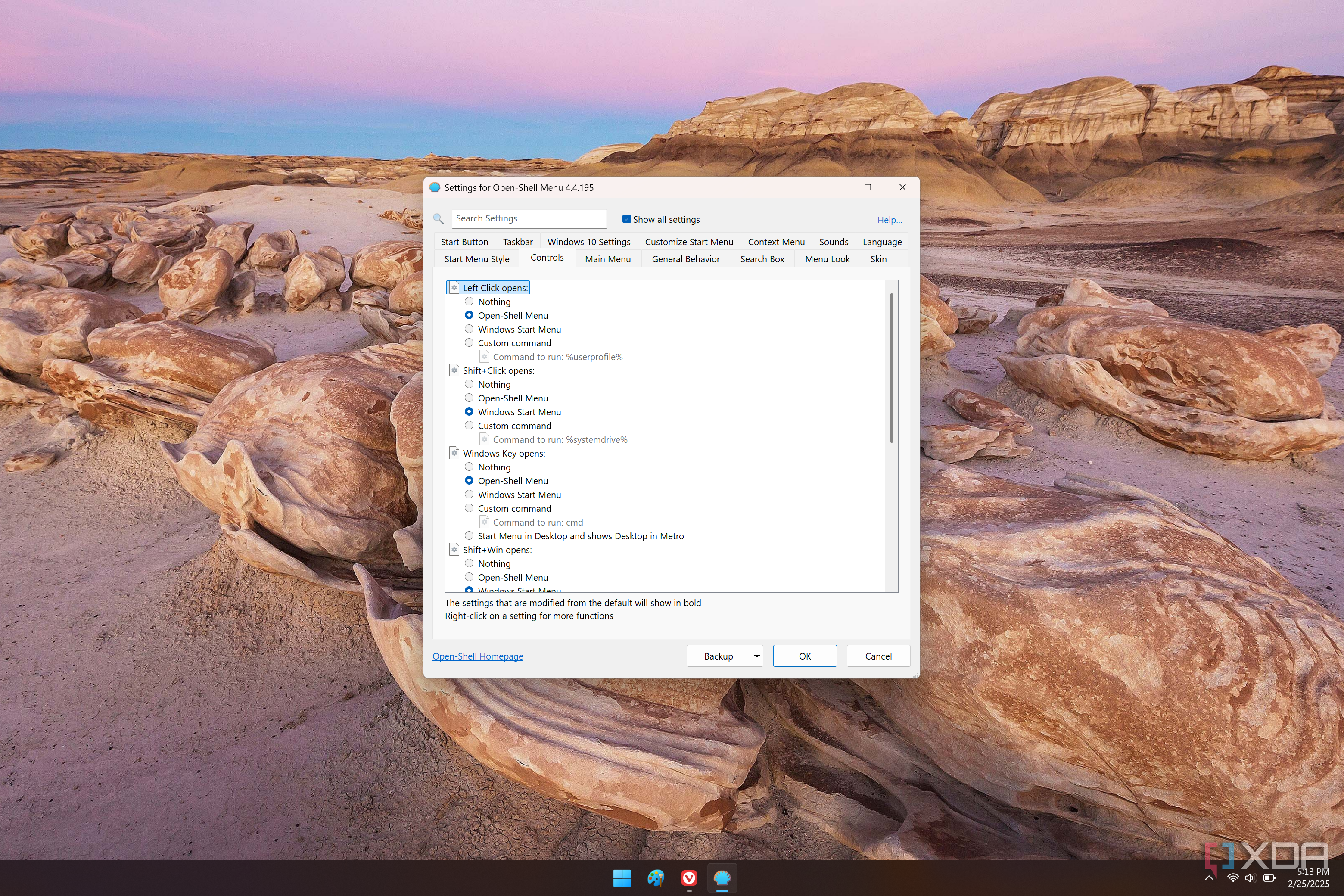Click icon next to Command to run: %userprofile%
Image resolution: width=1344 pixels, height=896 pixels.
pyautogui.click(x=485, y=357)
